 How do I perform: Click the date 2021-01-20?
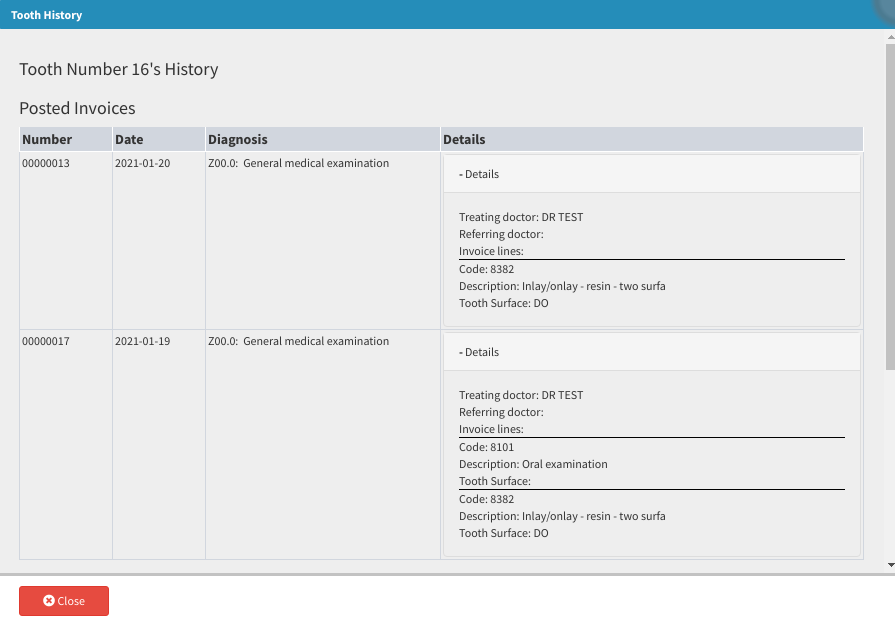pyautogui.click(x=143, y=163)
